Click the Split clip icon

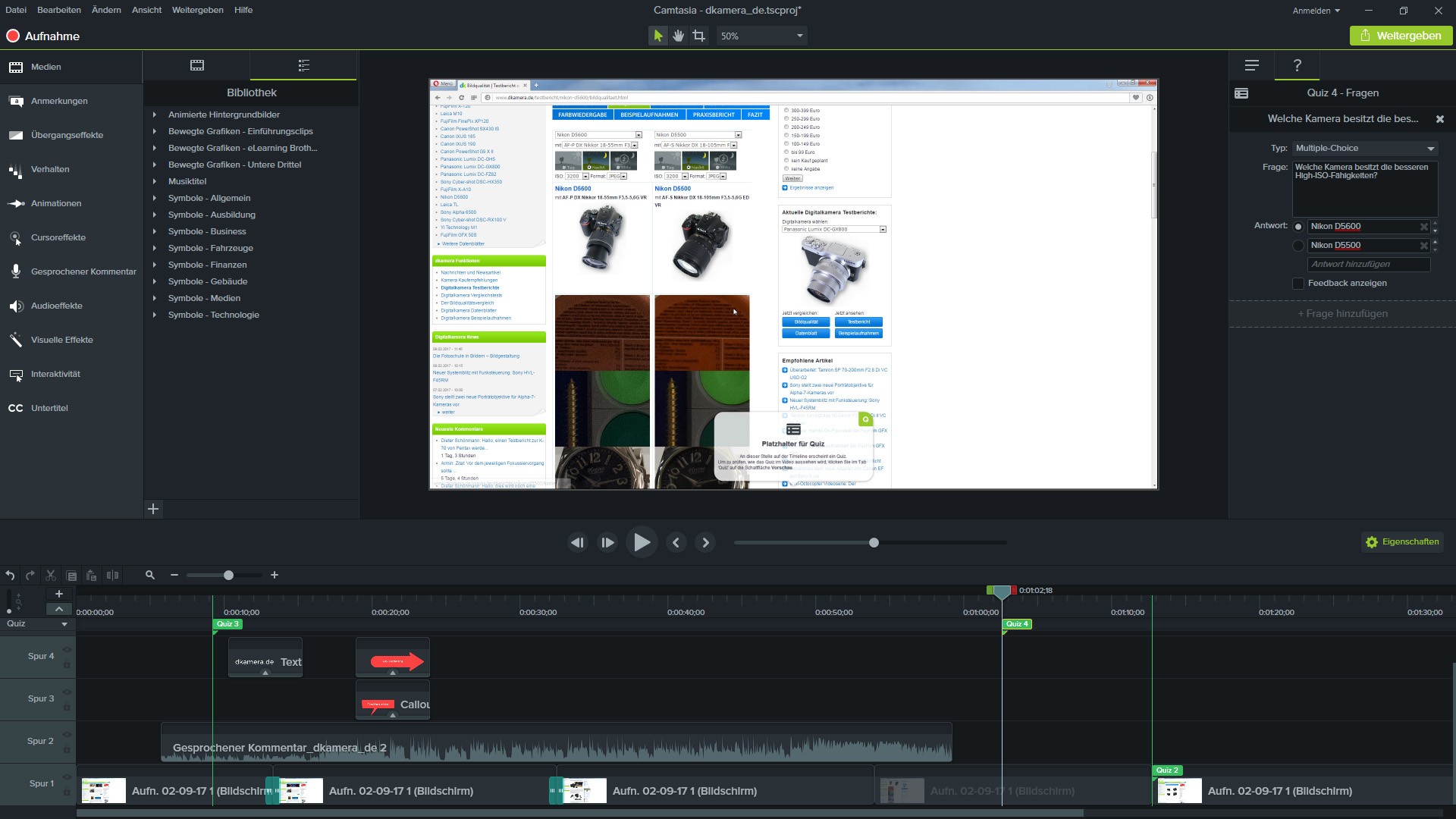coord(112,576)
